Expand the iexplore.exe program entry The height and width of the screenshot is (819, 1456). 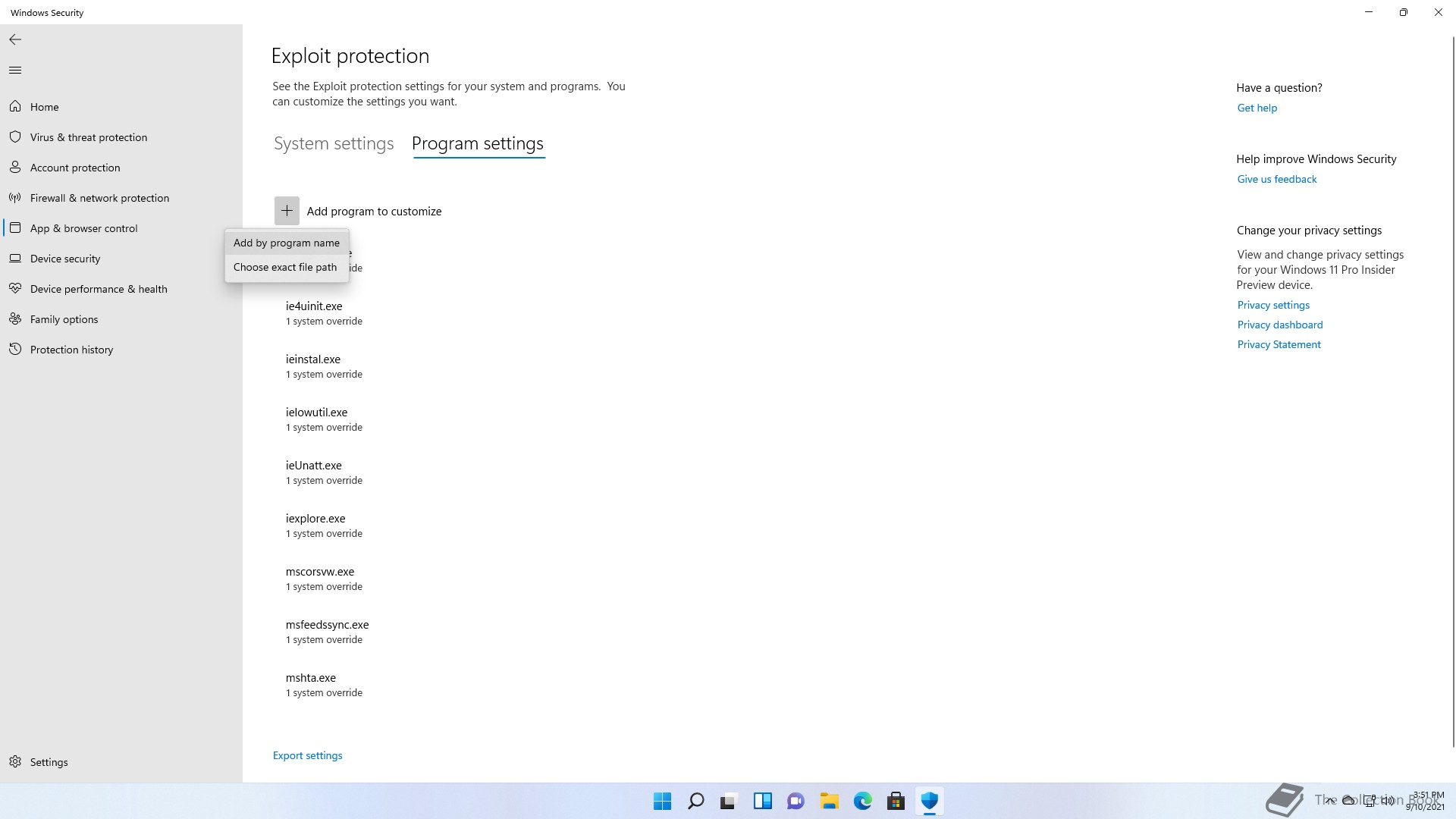coord(315,519)
